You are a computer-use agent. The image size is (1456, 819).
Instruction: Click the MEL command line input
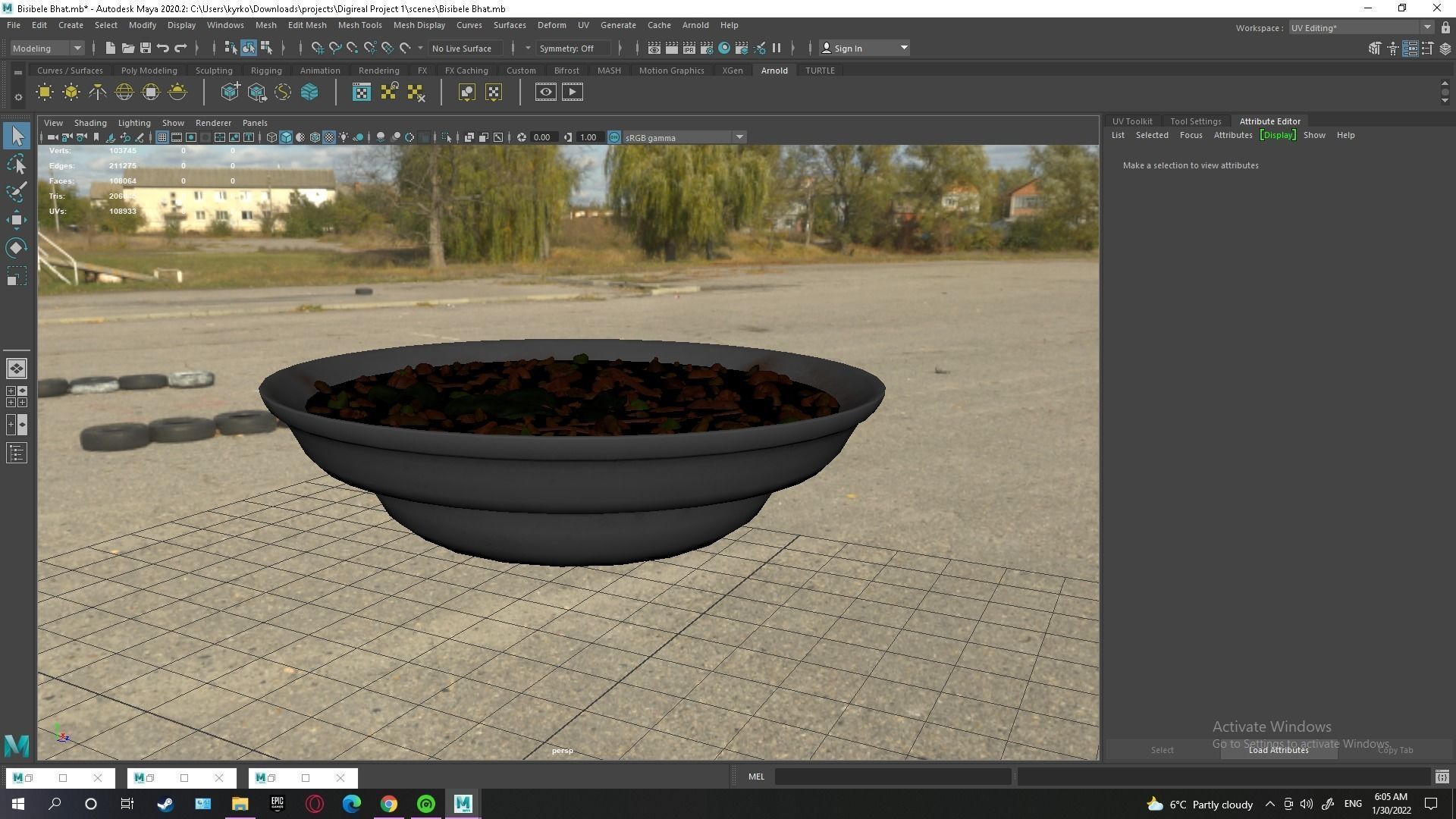(892, 777)
